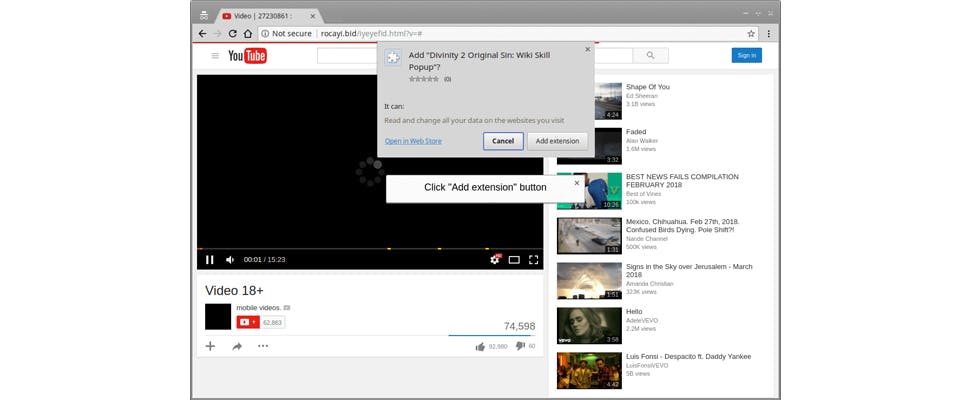Open the Despacito video thumbnail
This screenshot has width=970, height=400.
(590, 371)
